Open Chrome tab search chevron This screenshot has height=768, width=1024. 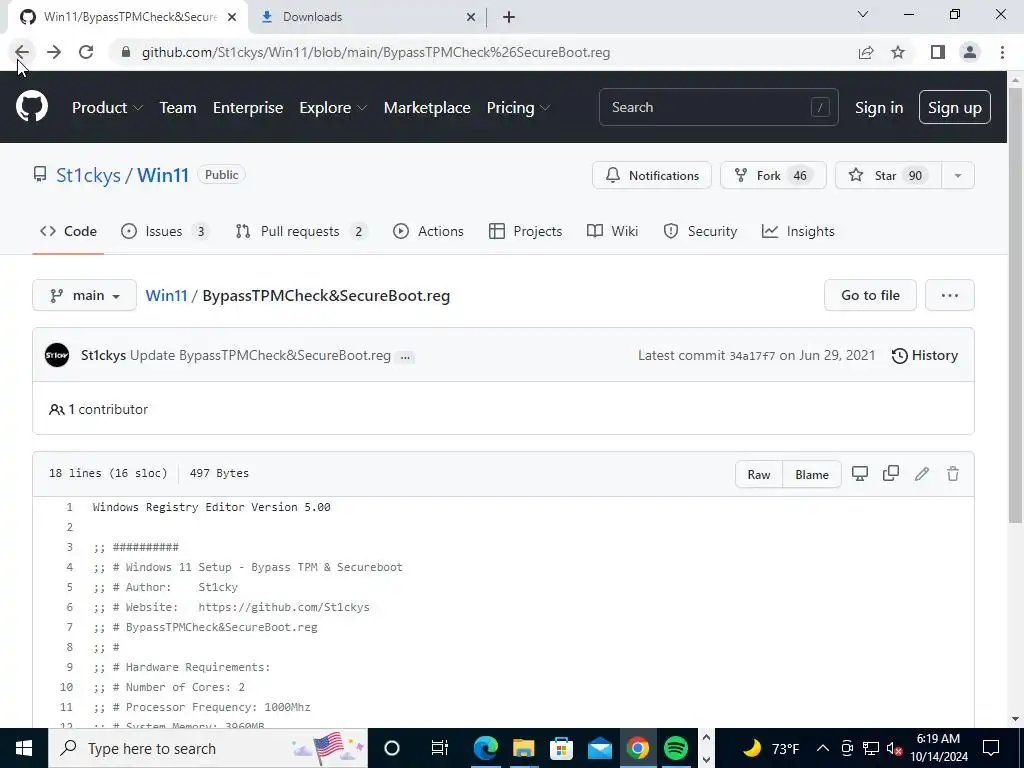tap(863, 14)
